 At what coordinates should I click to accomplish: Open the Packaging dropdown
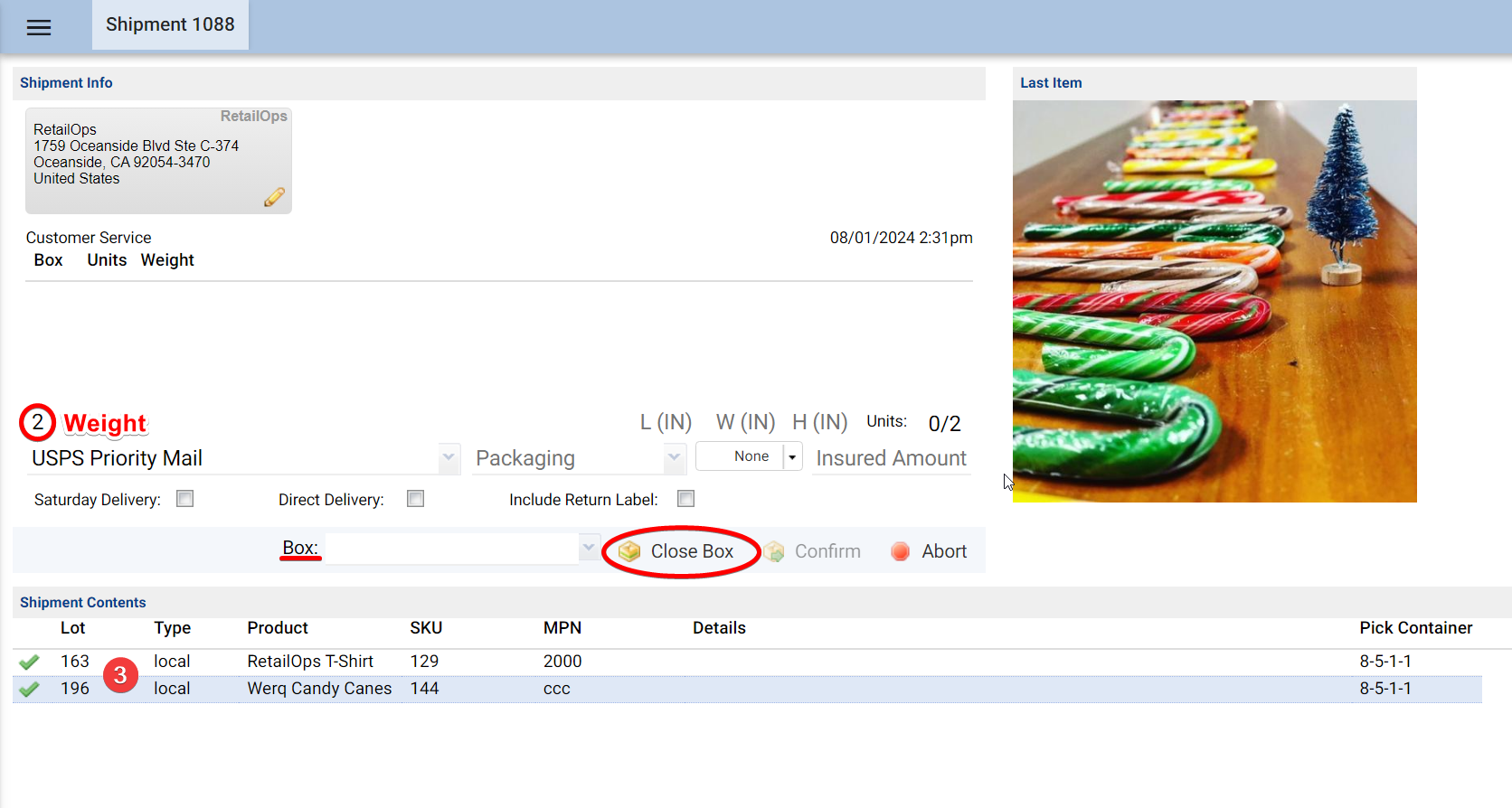tap(674, 458)
